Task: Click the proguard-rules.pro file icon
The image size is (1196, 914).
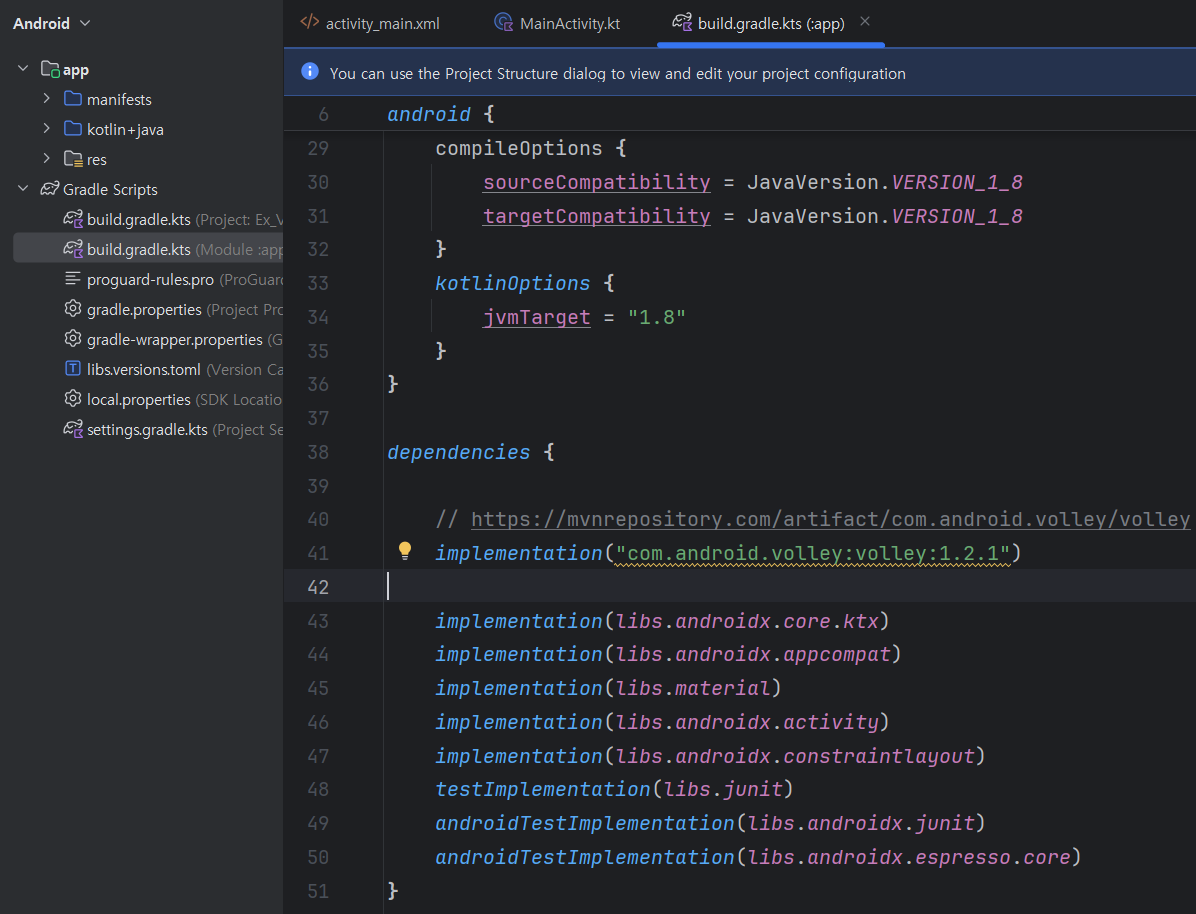Action: click(x=73, y=279)
